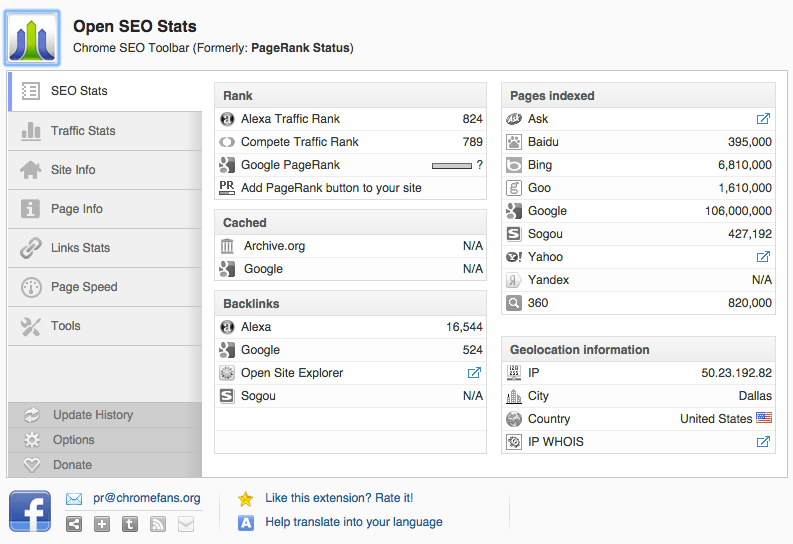Click the Open SEO Stats logo
Screen dimensions: 793x544
tap(34, 38)
